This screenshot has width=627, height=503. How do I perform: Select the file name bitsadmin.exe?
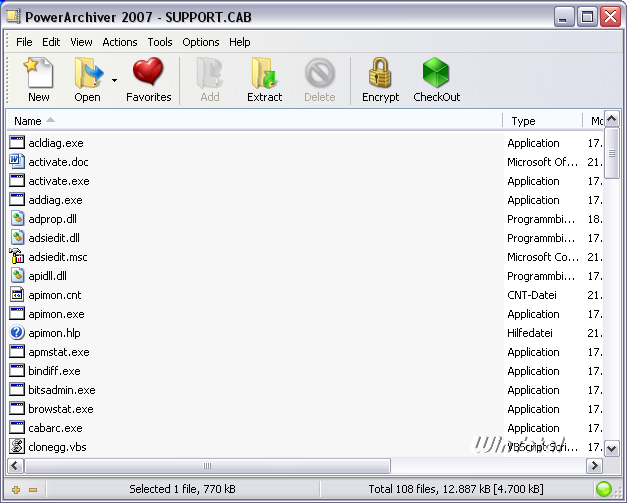tap(62, 390)
